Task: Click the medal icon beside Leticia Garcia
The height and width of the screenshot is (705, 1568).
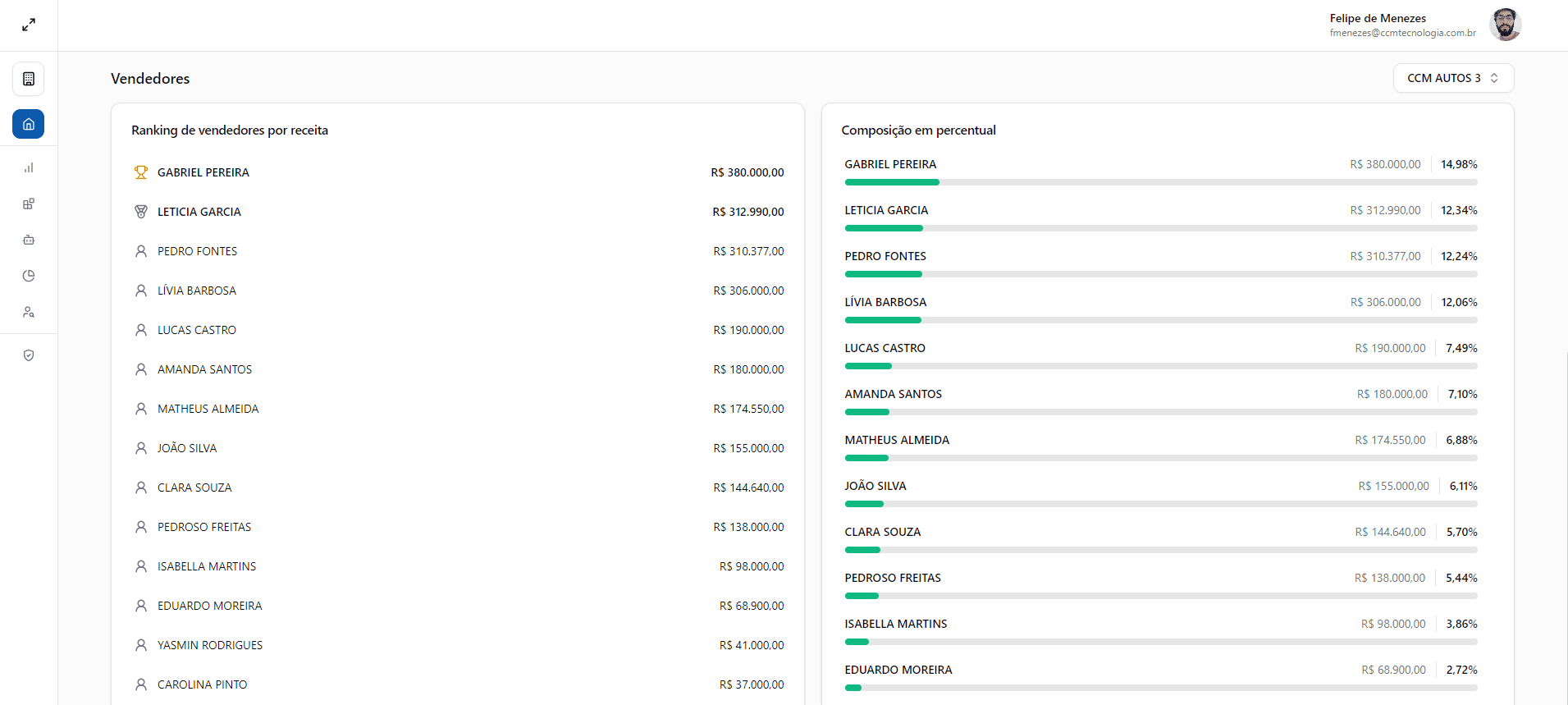Action: point(141,212)
